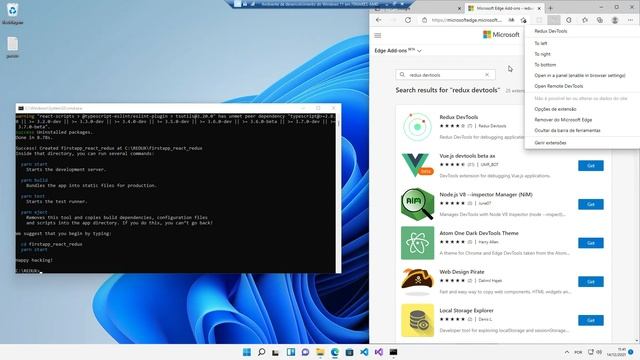Get the Vue.js devtools beta extension
Viewport: 640px width, 360px height.
pos(591,166)
